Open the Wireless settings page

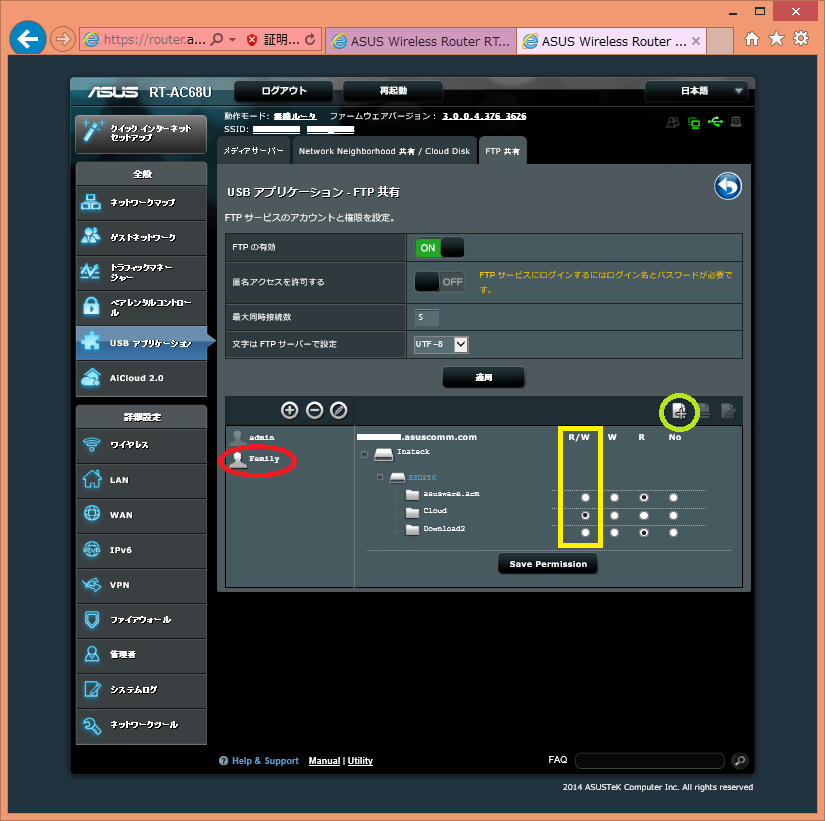141,445
